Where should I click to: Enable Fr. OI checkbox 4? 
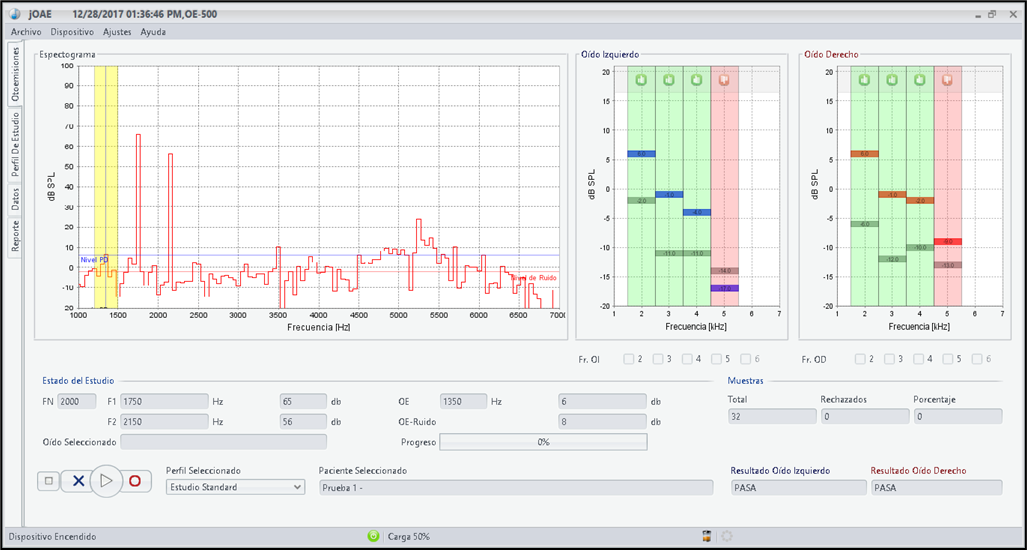click(x=687, y=359)
